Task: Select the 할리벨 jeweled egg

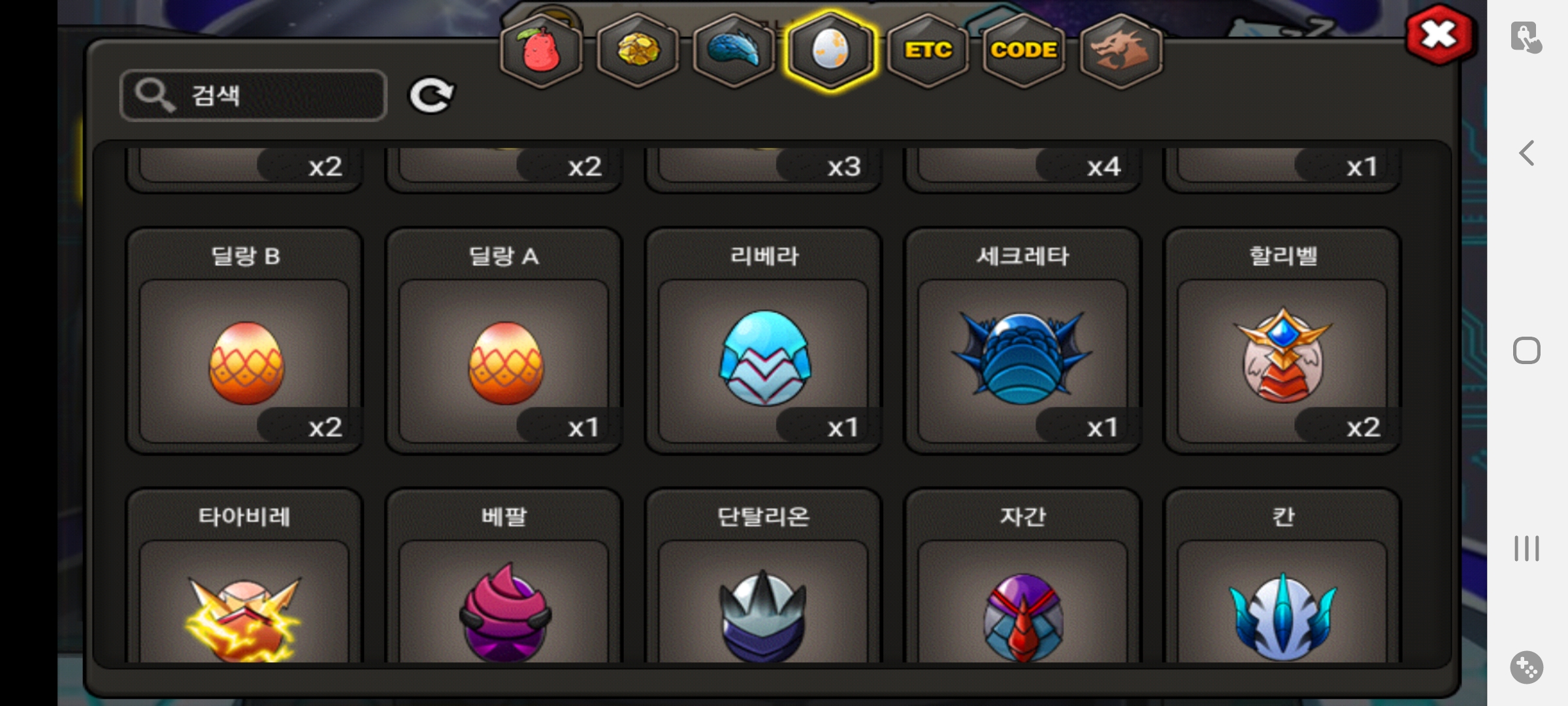Action: (x=1282, y=341)
